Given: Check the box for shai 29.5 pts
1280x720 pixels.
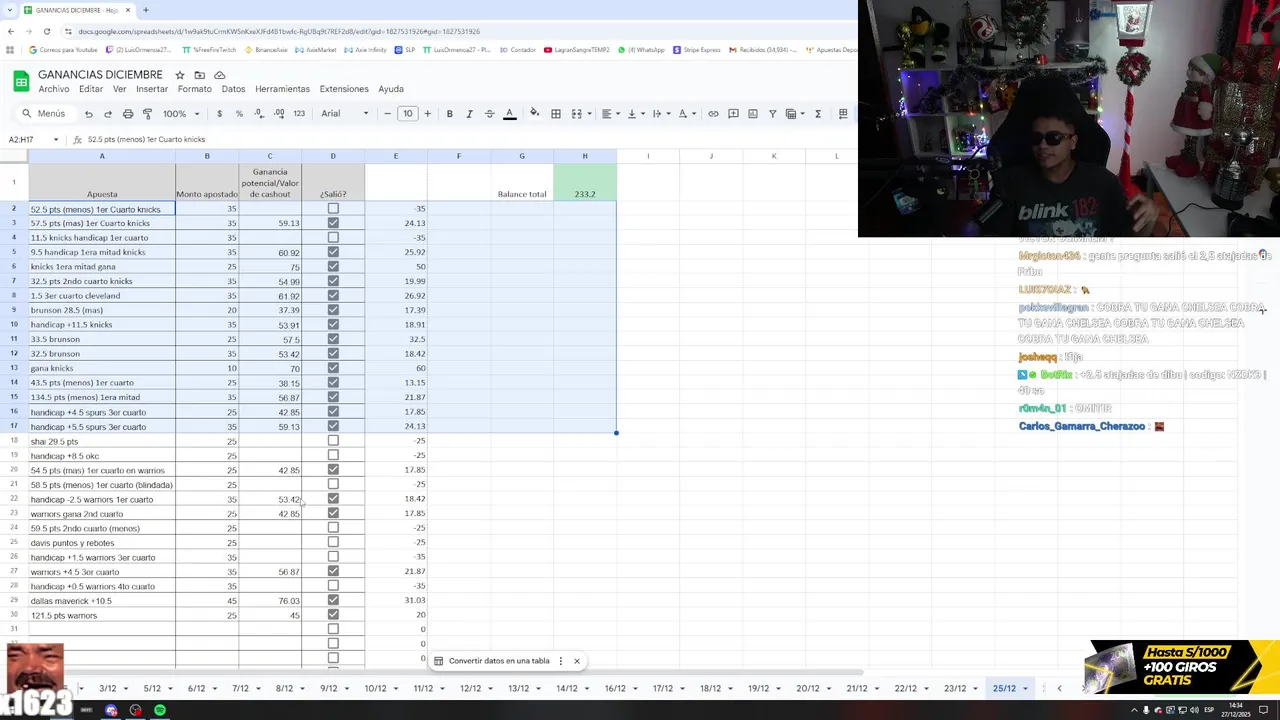Looking at the screenshot, I should 333,441.
